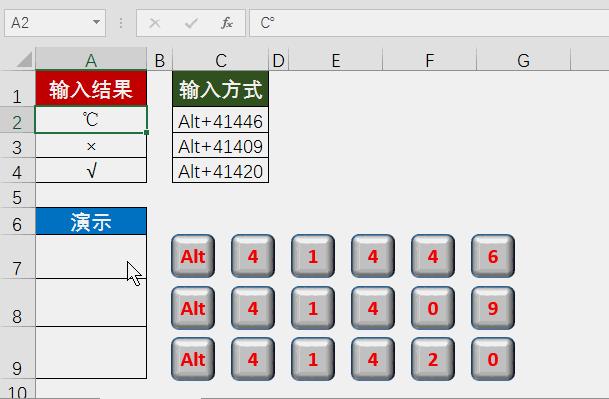Viewport: 609px width, 399px height.
Task: Select row 6 header
Action: click(17, 221)
